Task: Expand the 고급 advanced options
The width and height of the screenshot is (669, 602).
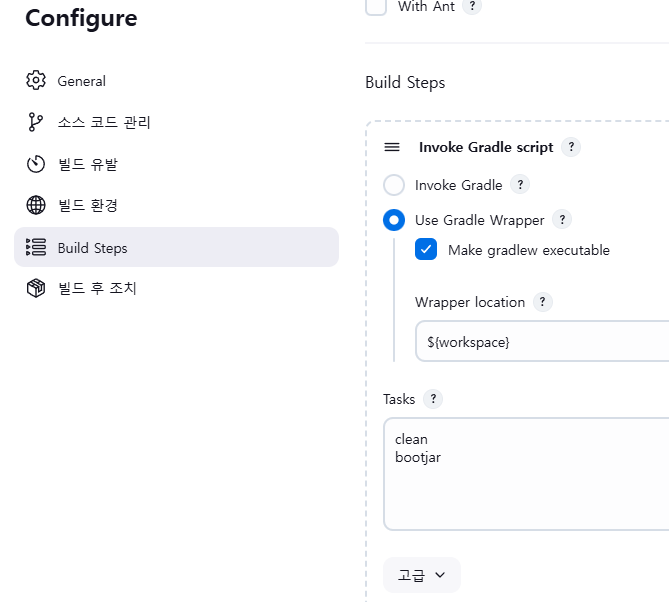Action: [422, 575]
